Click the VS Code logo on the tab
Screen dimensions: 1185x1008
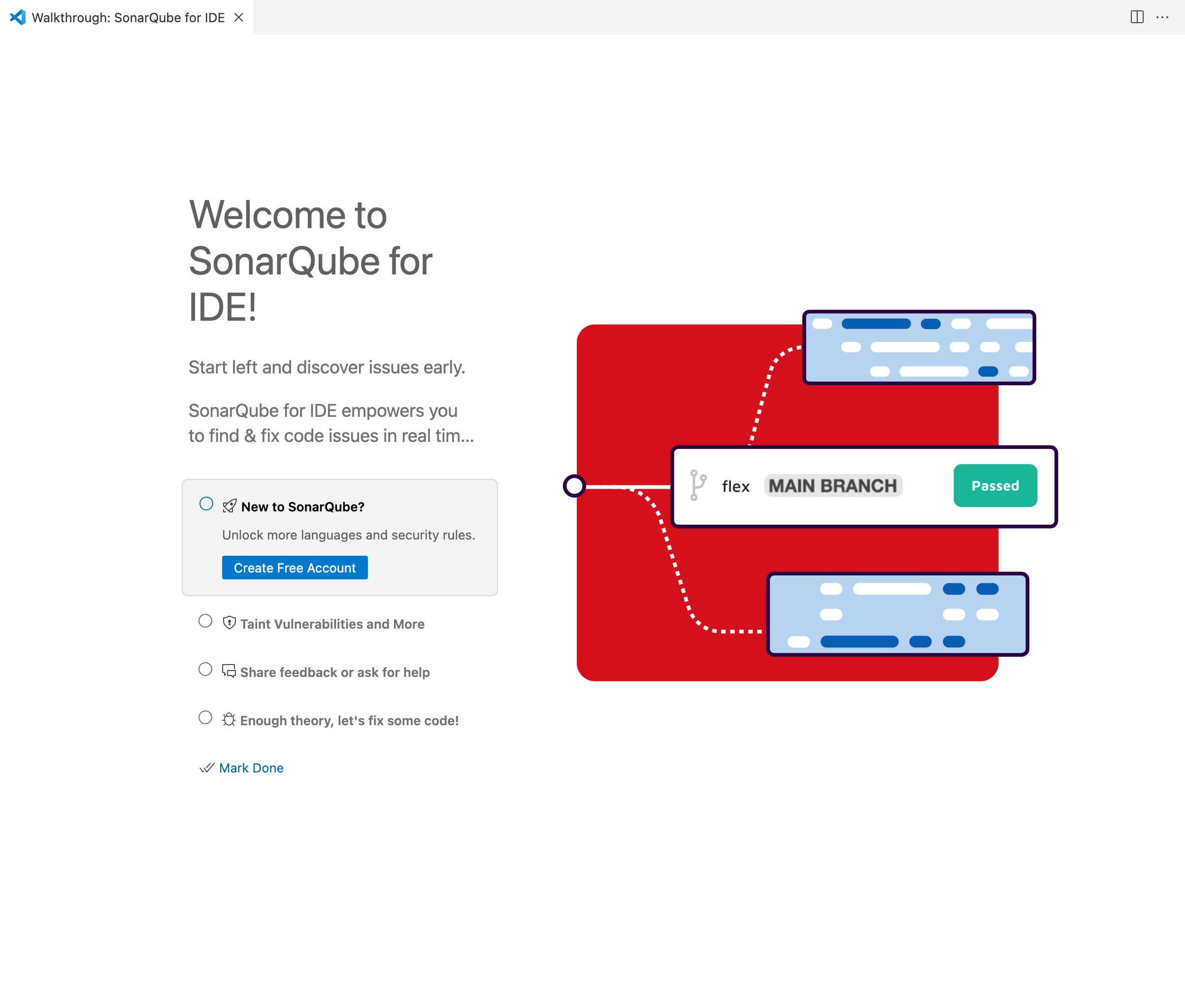18,17
